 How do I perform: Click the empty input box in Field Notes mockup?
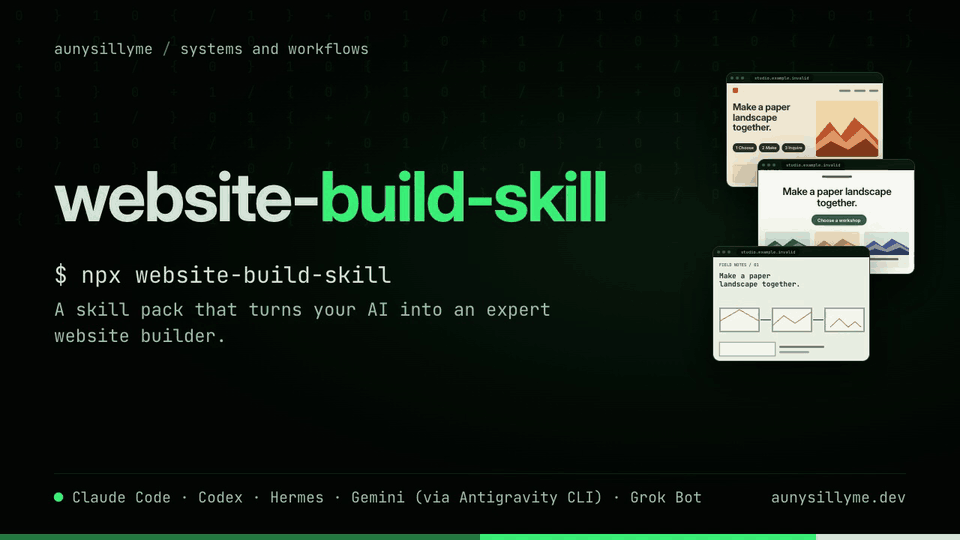point(747,349)
